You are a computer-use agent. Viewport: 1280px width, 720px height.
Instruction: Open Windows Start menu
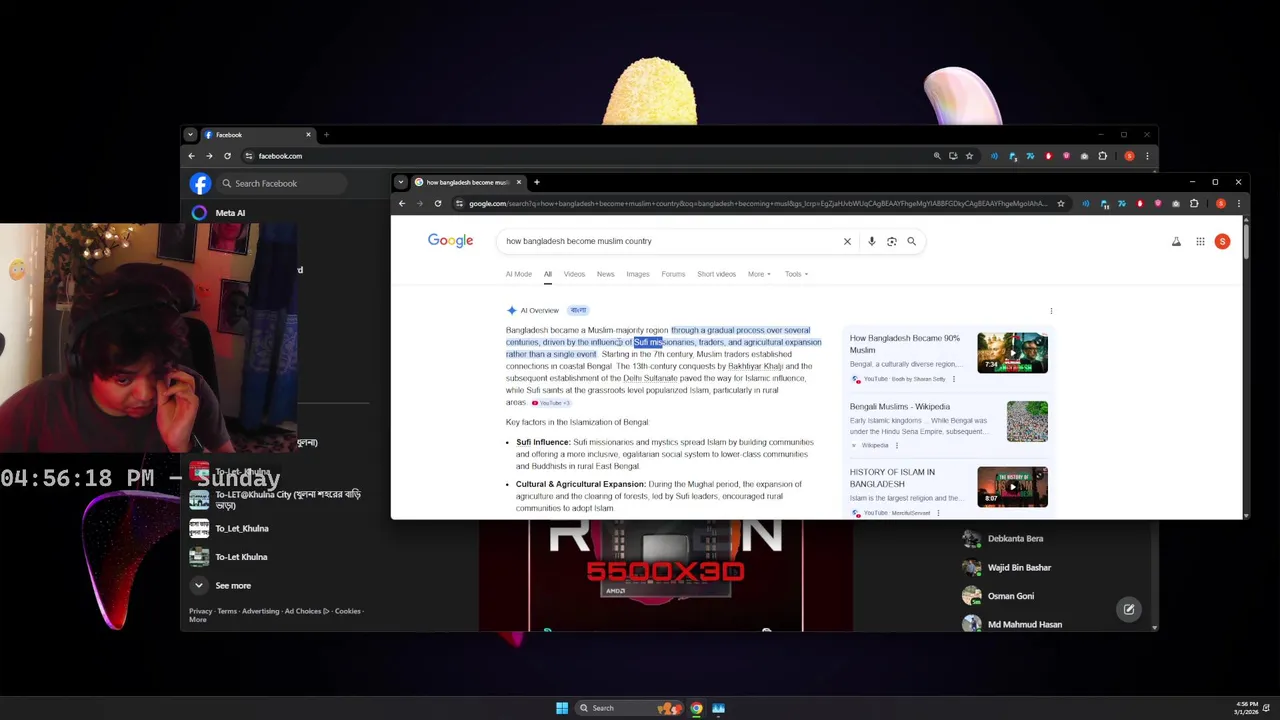(x=562, y=708)
